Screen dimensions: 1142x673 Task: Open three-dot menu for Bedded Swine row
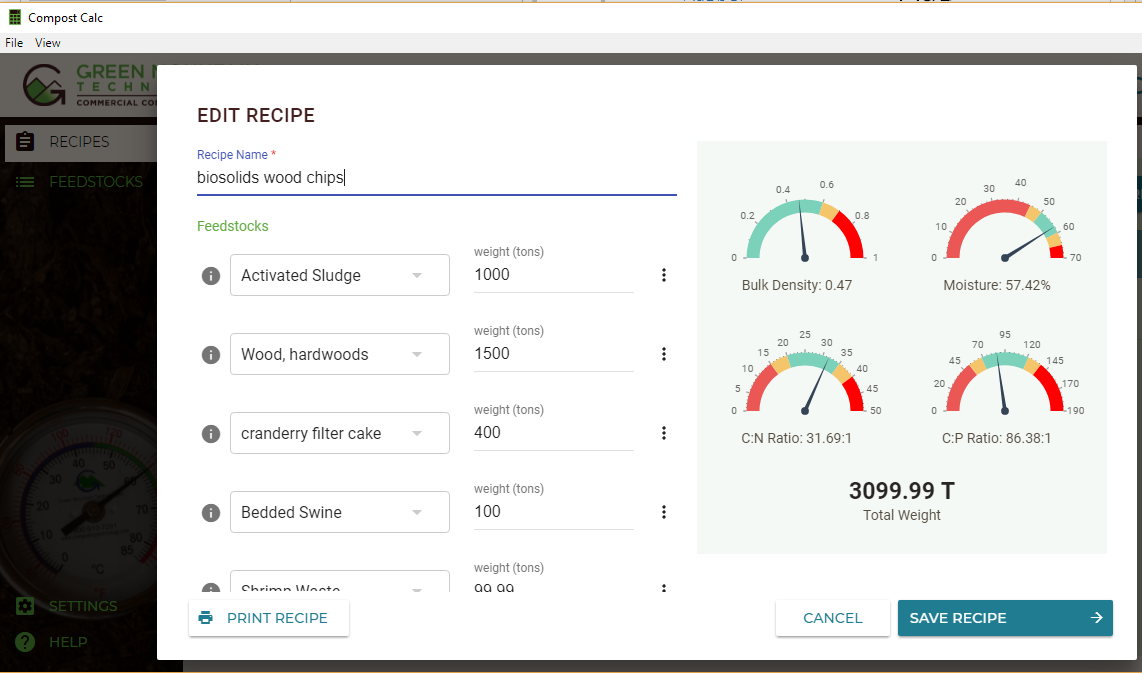tap(664, 512)
